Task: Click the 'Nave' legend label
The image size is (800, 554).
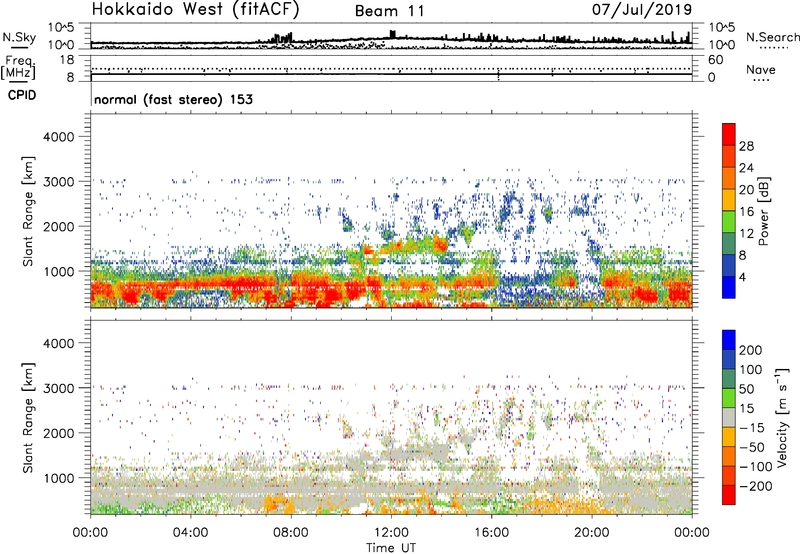Action: tap(760, 70)
